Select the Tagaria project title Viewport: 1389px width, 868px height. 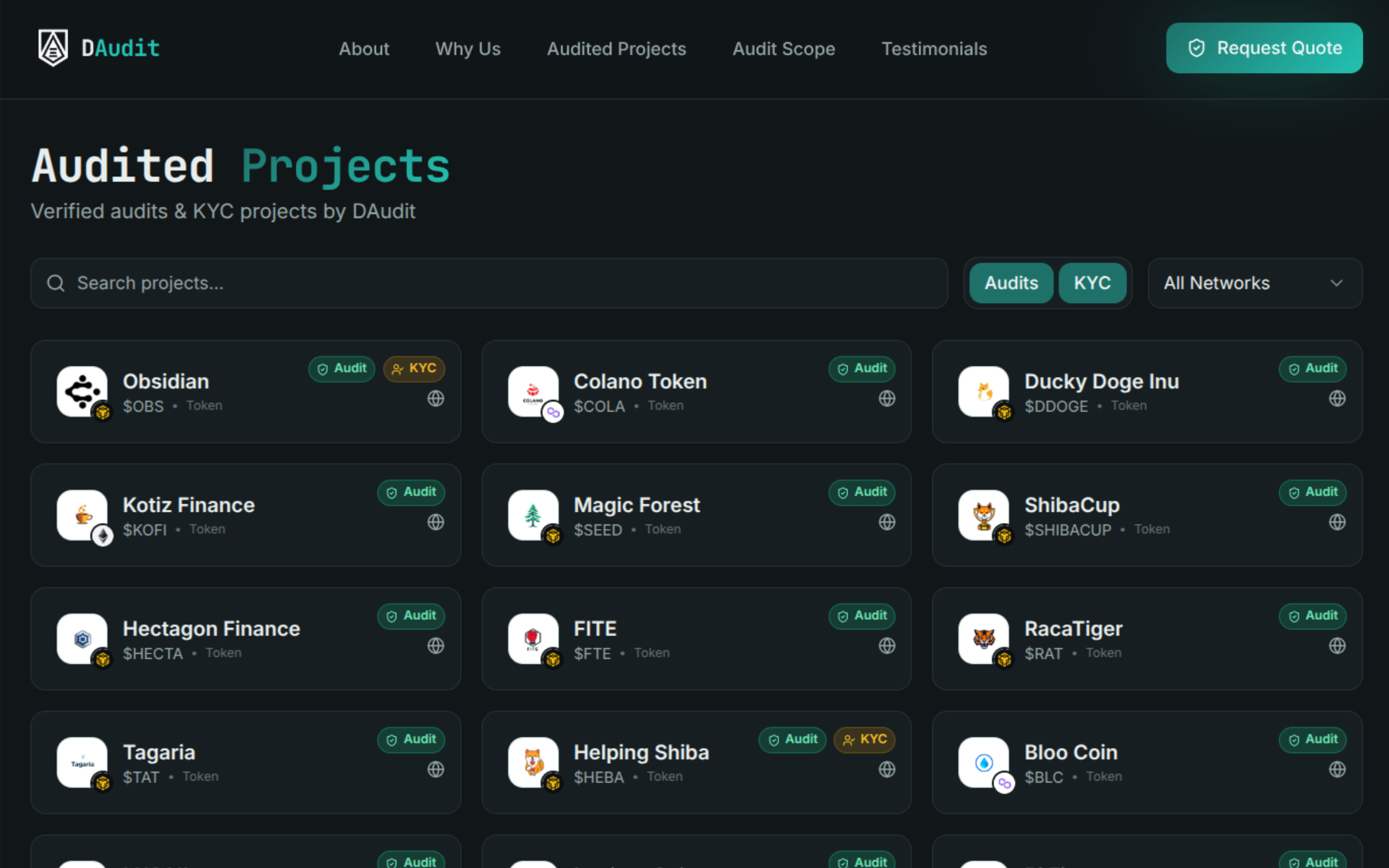159,752
